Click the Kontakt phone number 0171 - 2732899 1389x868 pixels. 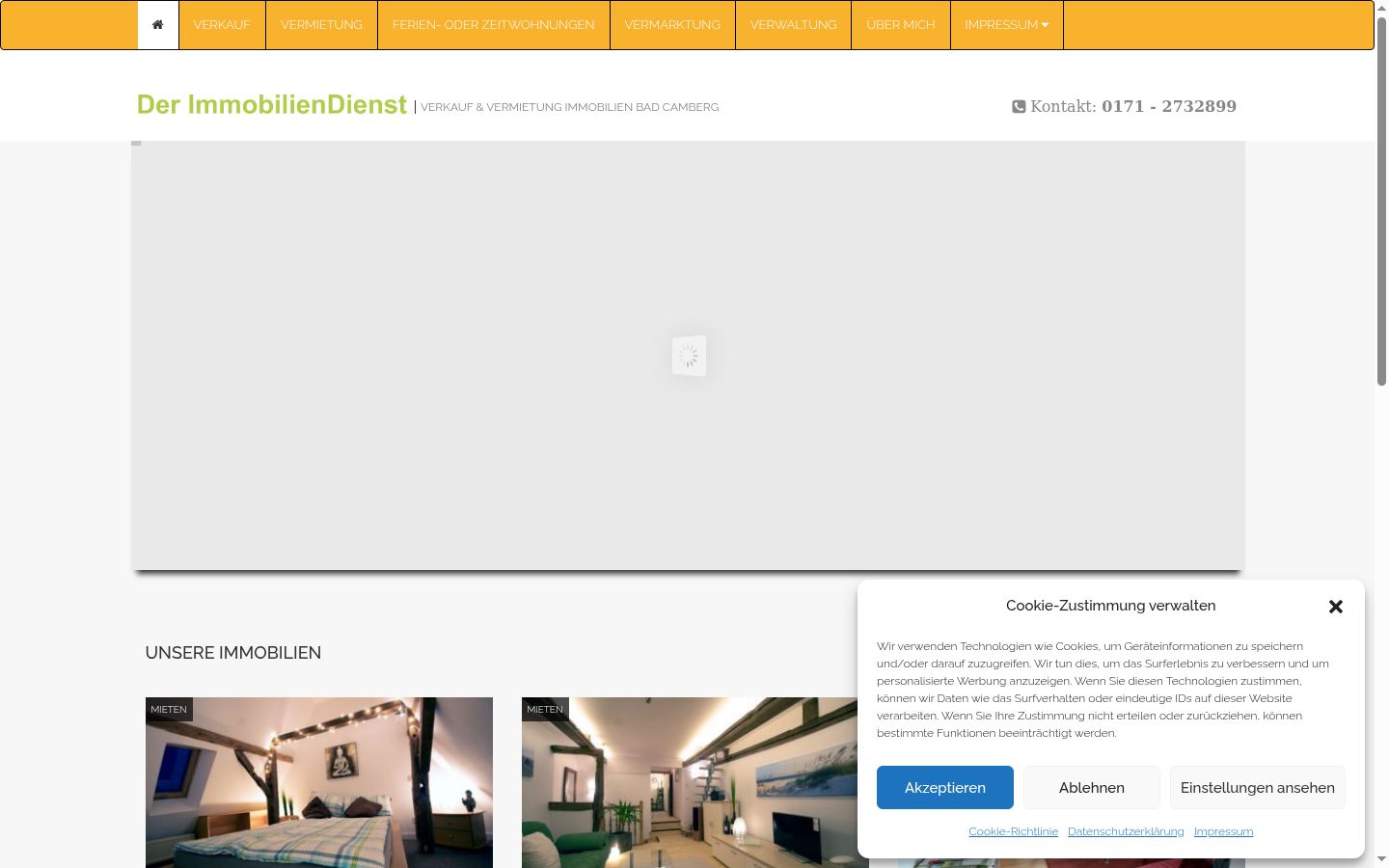(1169, 106)
